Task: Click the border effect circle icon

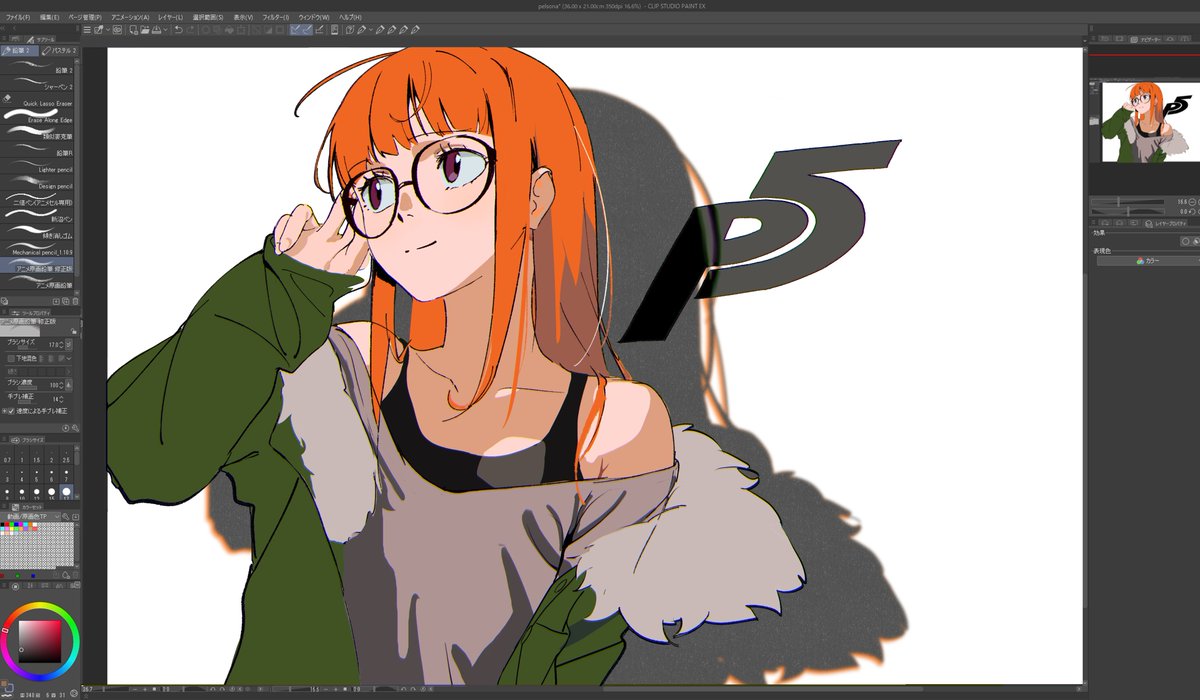Action: point(1186,241)
